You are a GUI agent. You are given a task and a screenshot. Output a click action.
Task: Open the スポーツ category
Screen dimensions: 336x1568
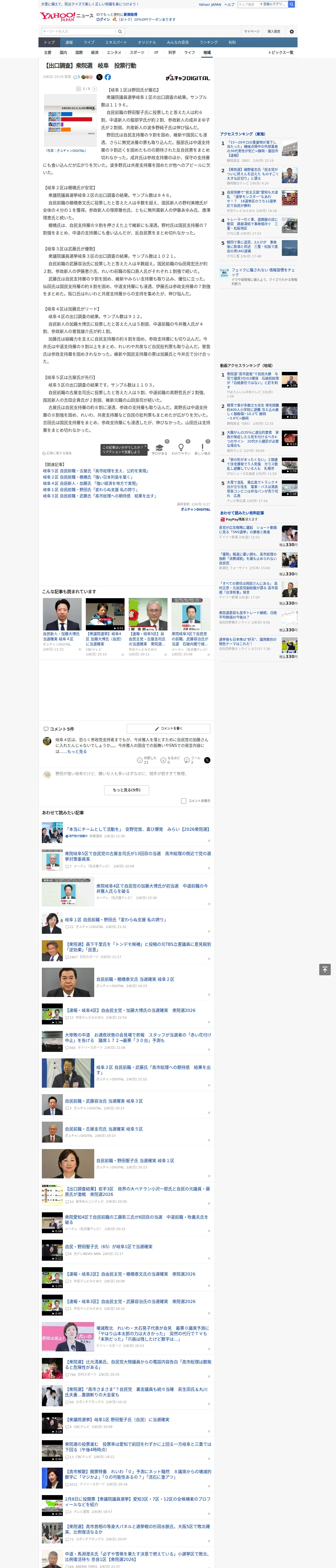[x=137, y=53]
